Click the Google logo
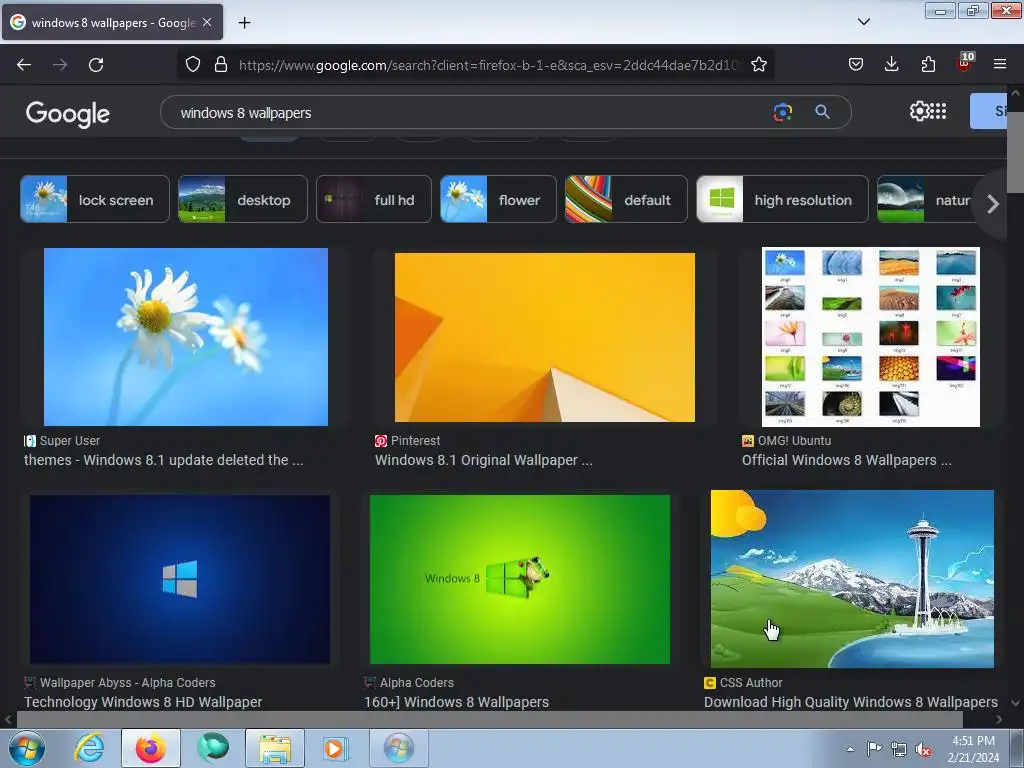Image resolution: width=1024 pixels, height=768 pixels. [x=67, y=114]
